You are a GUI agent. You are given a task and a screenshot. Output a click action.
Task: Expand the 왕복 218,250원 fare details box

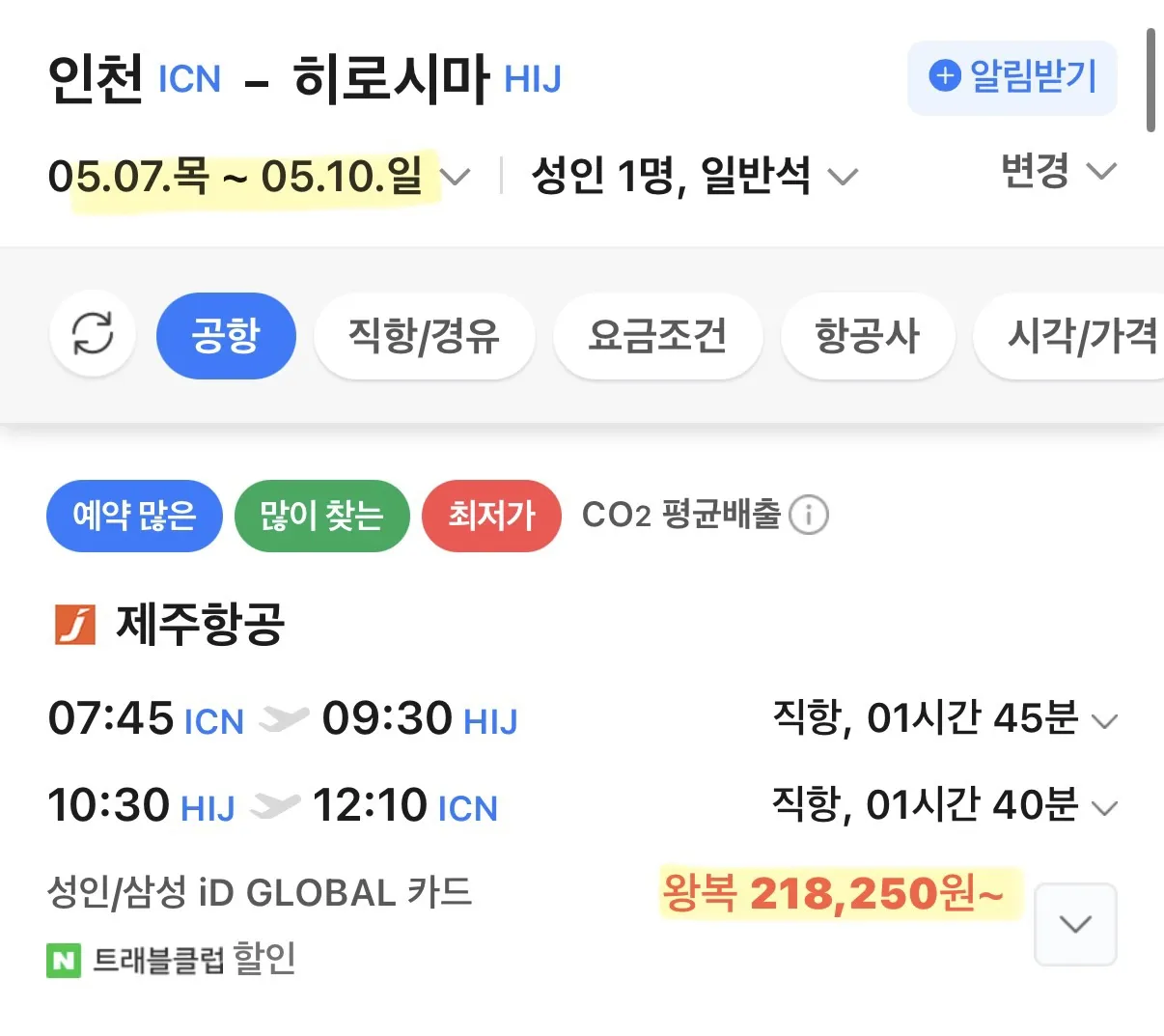1075,924
